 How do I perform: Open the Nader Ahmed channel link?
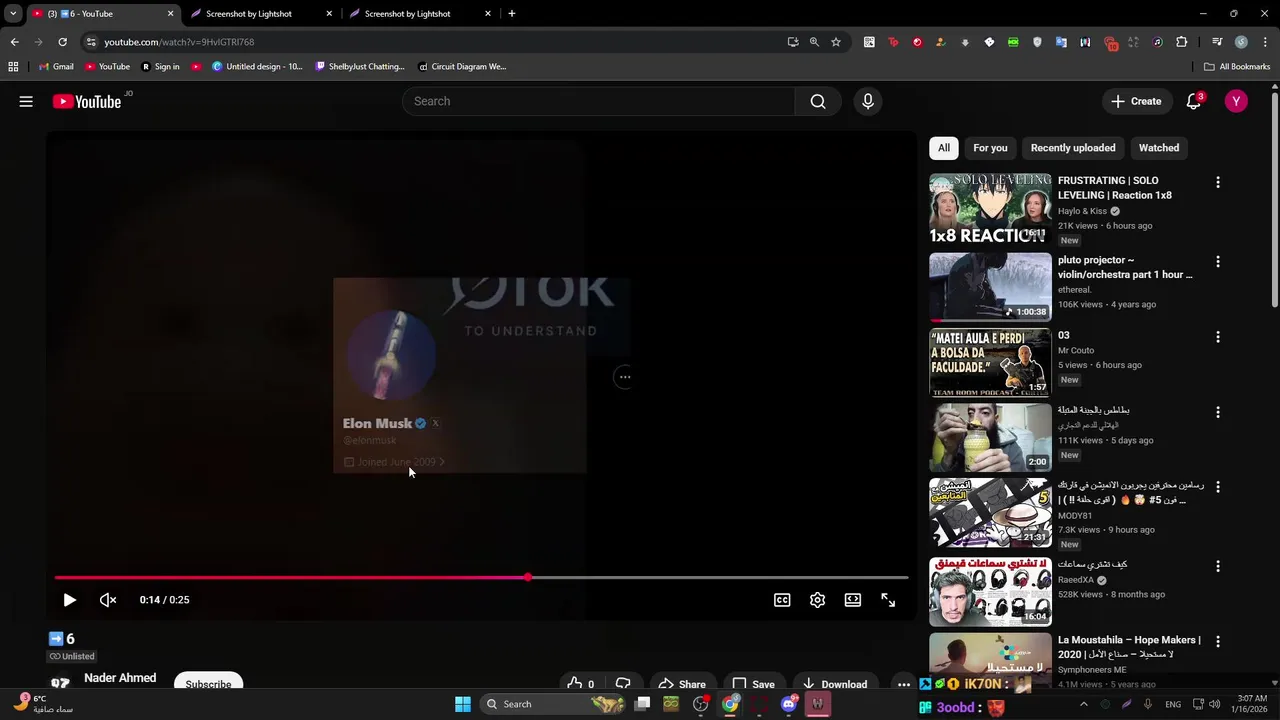pos(120,678)
